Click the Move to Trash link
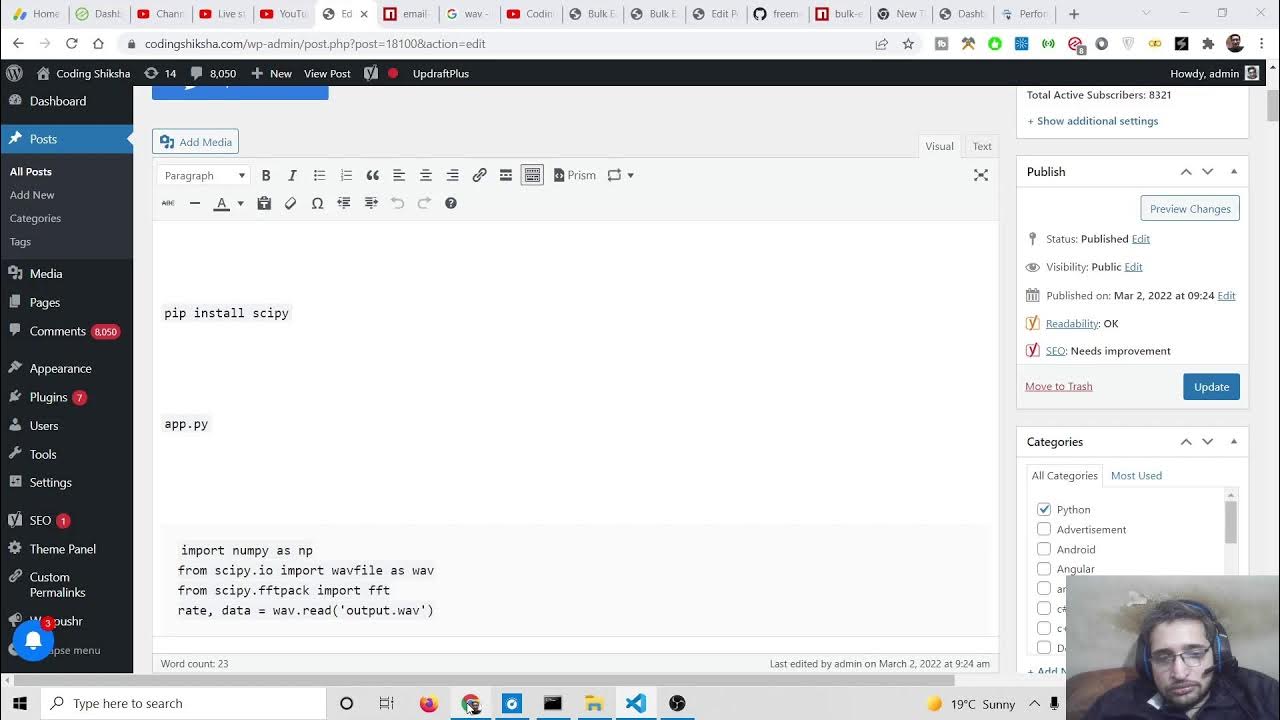Viewport: 1280px width, 720px height. 1058,386
